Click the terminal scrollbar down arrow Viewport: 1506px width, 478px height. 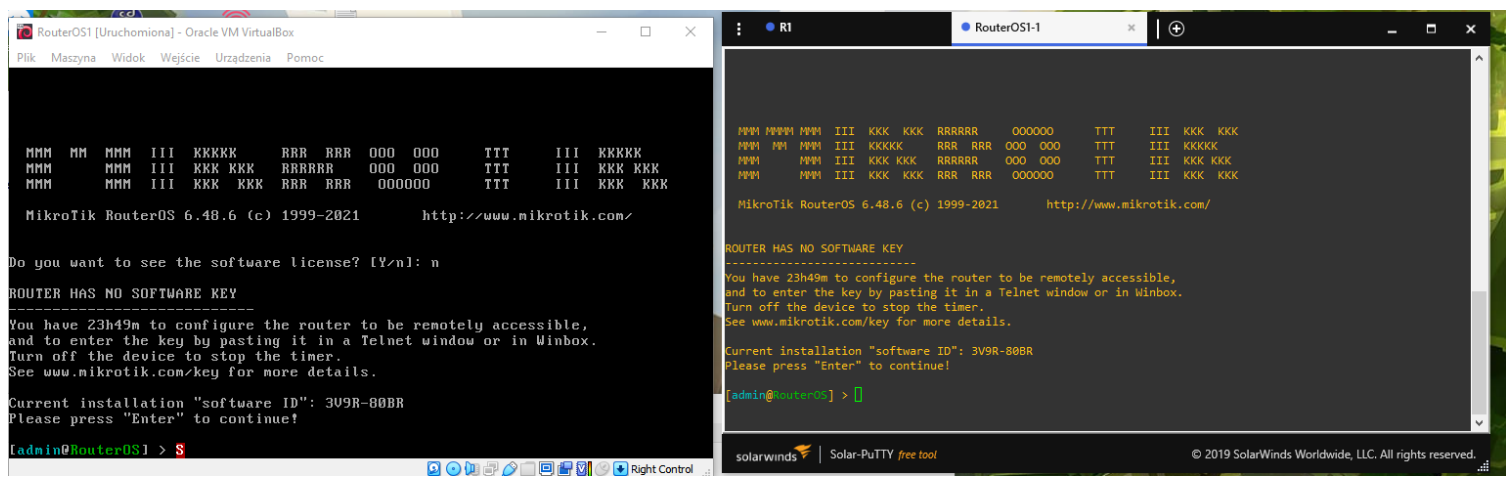click(1480, 423)
